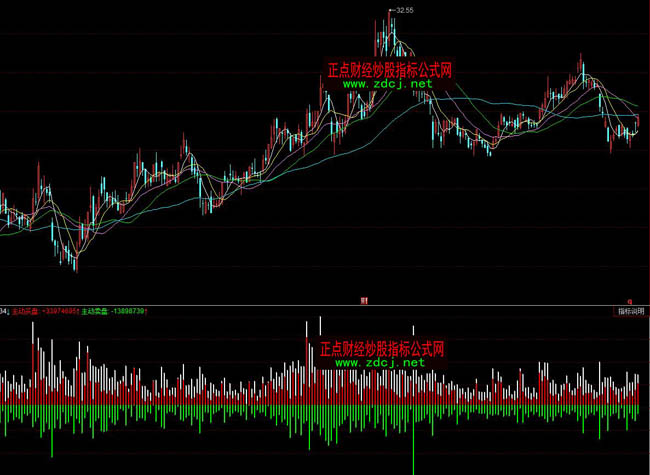Screen dimensions: 650x475
Task: Click the red 'q' marker at the chart's right edge
Action: click(630, 299)
